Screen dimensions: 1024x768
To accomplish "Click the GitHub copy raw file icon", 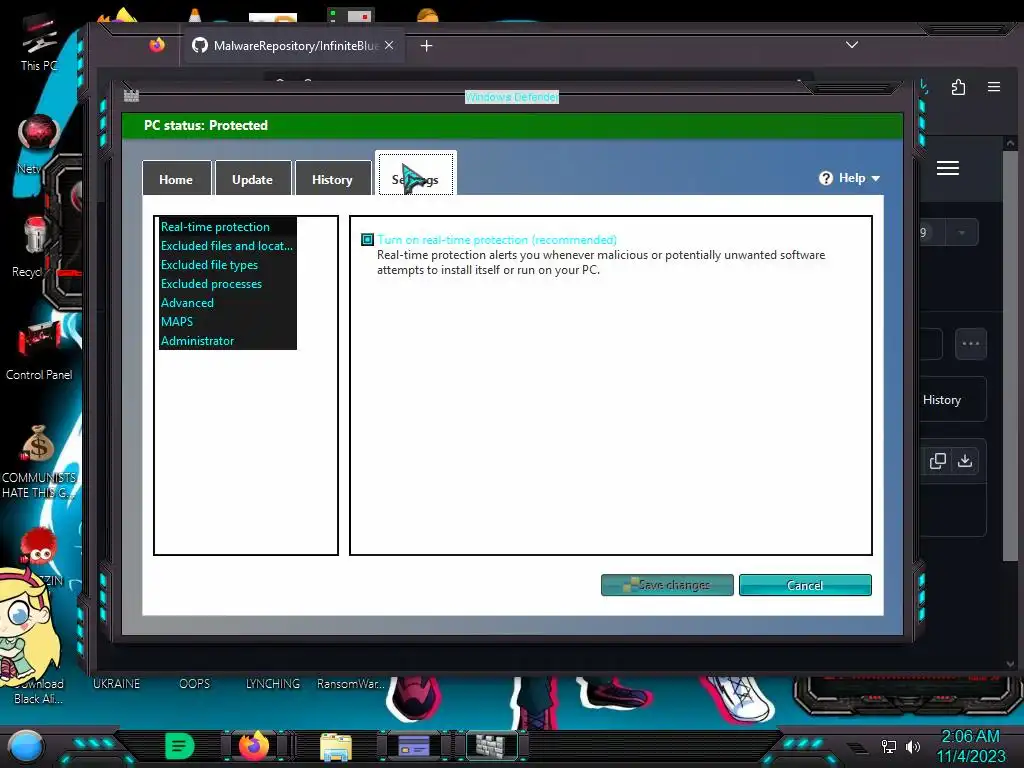I will click(938, 461).
